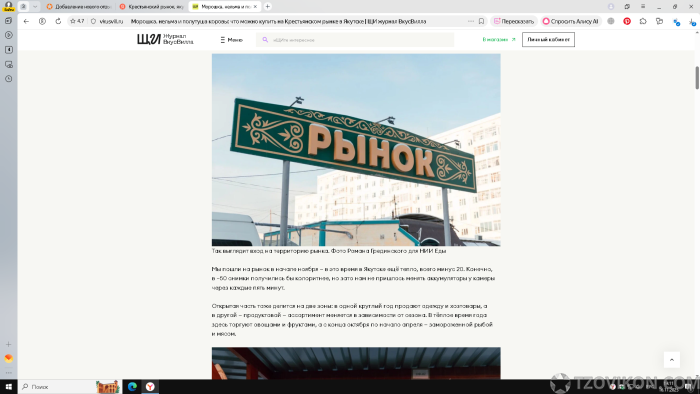Focus the site search field
The height and width of the screenshot is (394, 700).
click(x=355, y=40)
